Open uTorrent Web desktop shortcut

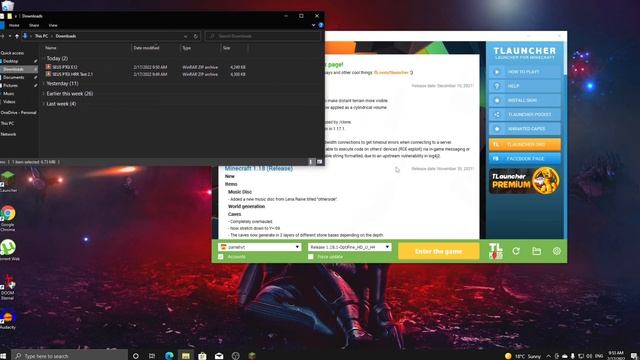8,250
